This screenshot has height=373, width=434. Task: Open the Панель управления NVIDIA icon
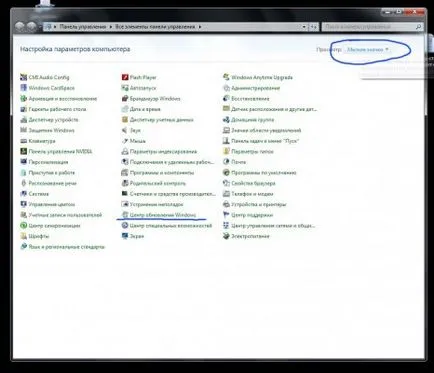click(23, 151)
